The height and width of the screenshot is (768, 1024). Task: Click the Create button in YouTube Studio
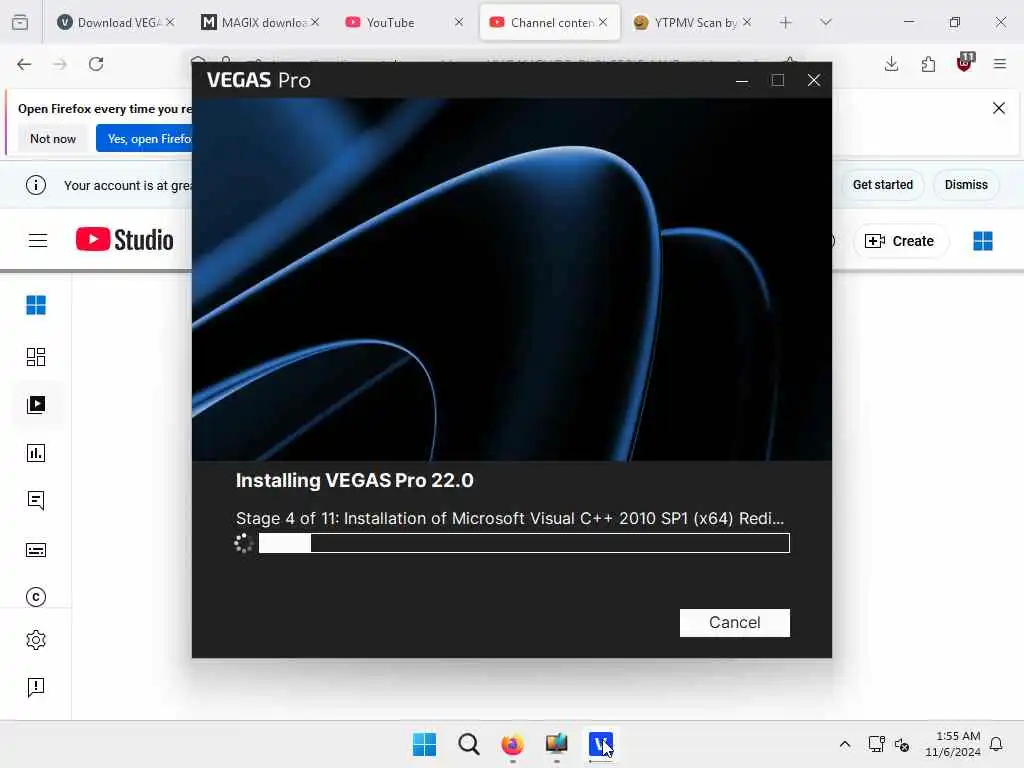click(x=900, y=241)
